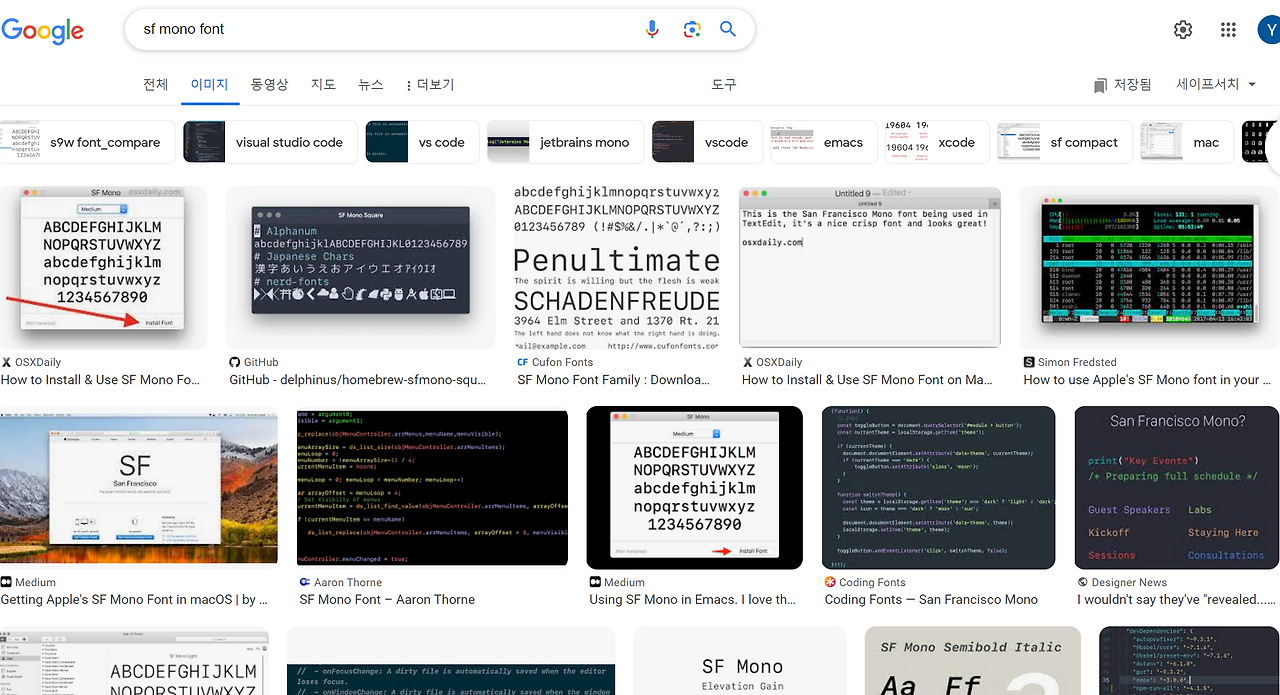Open OSXDaily SF Mono install font thumbnail
Image resolution: width=1280 pixels, height=695 pixels.
click(103, 267)
